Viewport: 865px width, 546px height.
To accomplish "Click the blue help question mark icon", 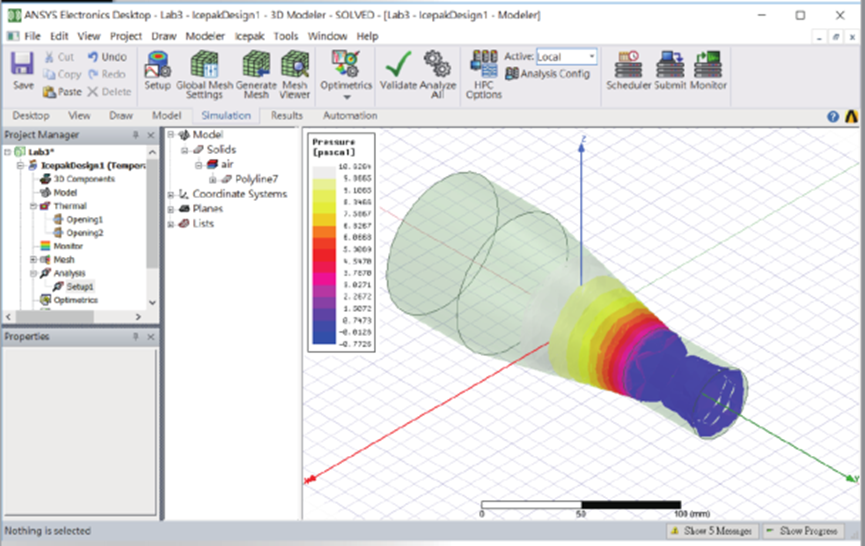I will pos(833,116).
